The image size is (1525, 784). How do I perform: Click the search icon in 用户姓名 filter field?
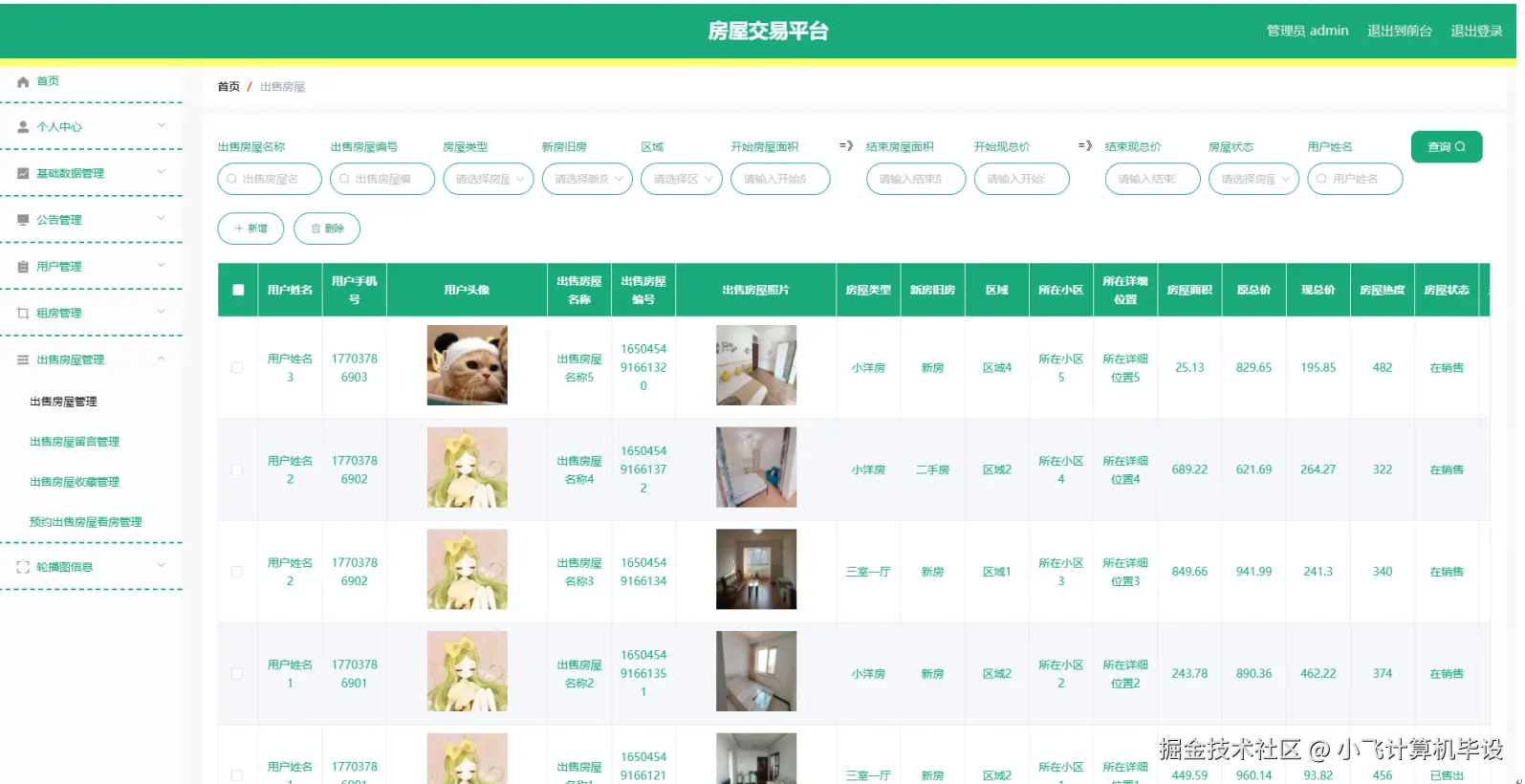1322,179
